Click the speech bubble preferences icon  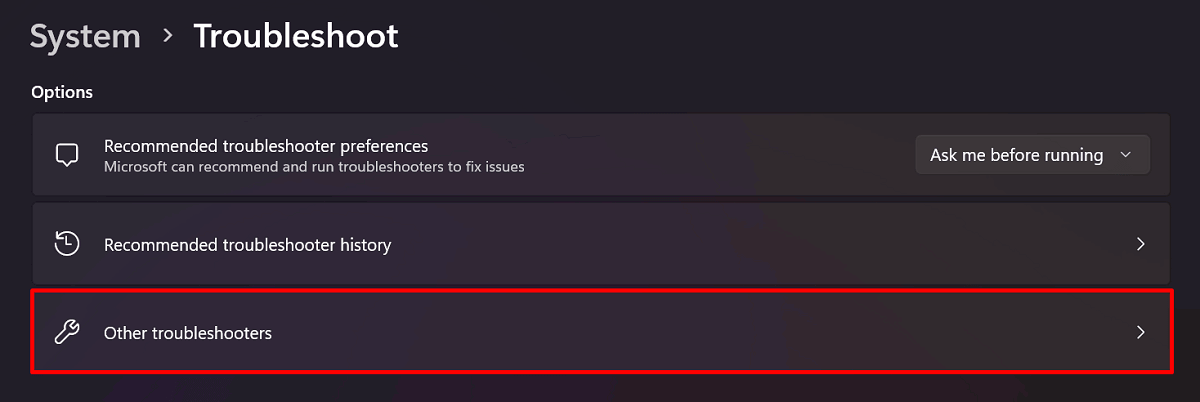(67, 155)
